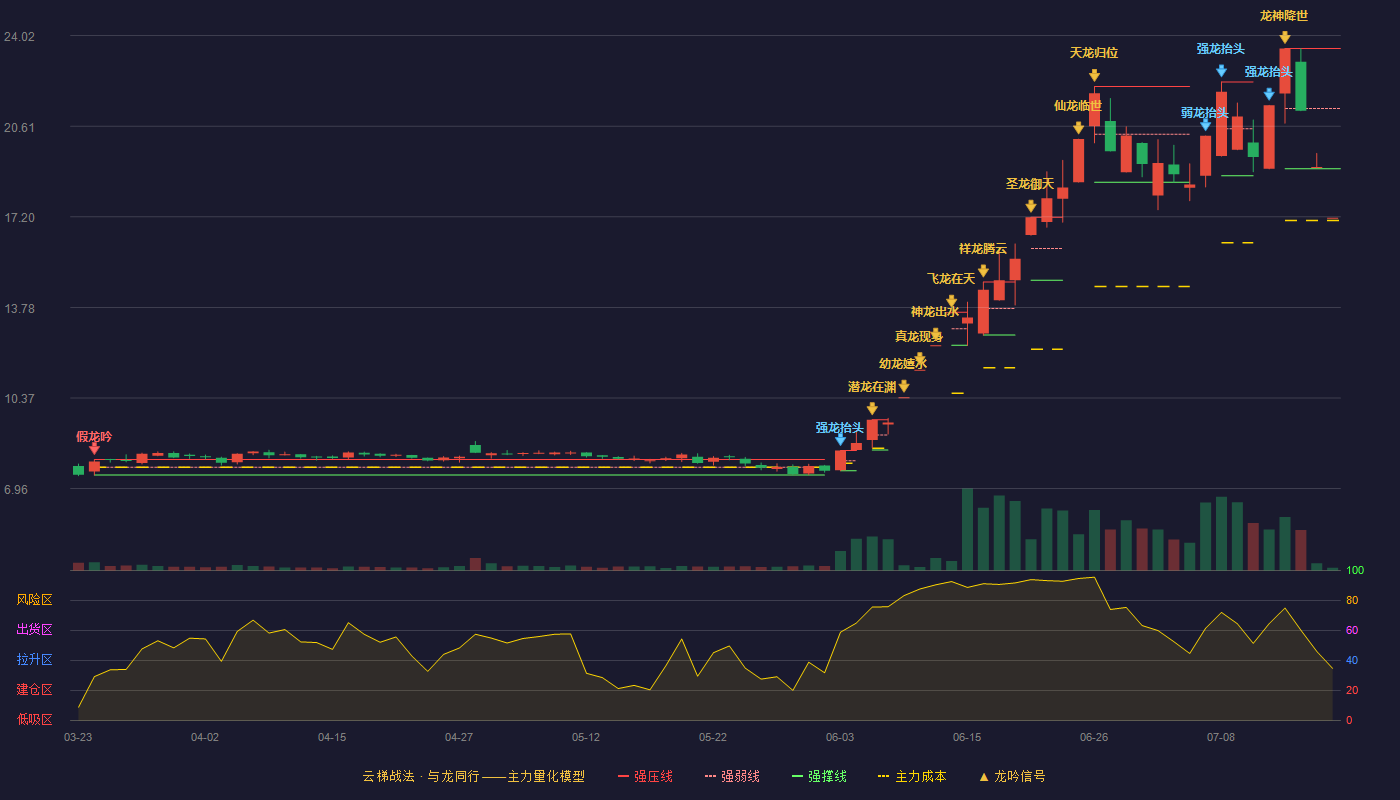
Task: Click the 03-23 date label
Action: 78,737
